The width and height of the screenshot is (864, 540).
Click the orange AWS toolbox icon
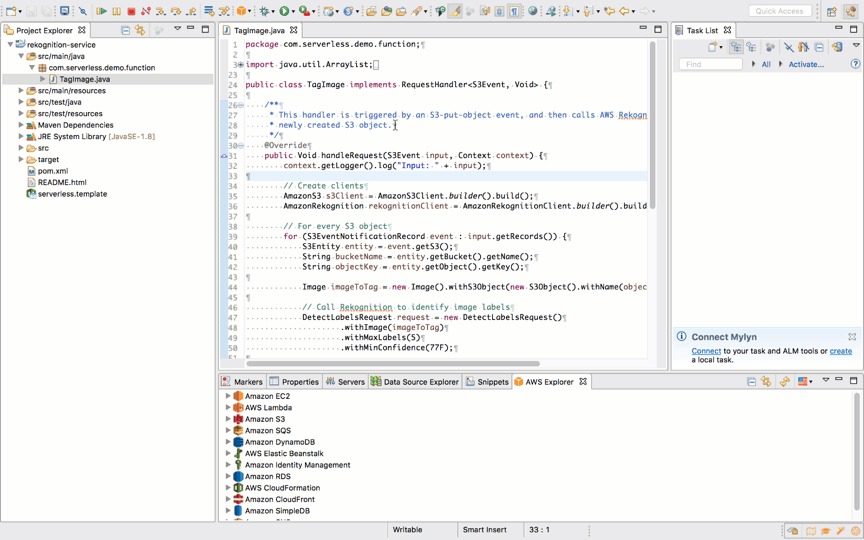pos(242,11)
